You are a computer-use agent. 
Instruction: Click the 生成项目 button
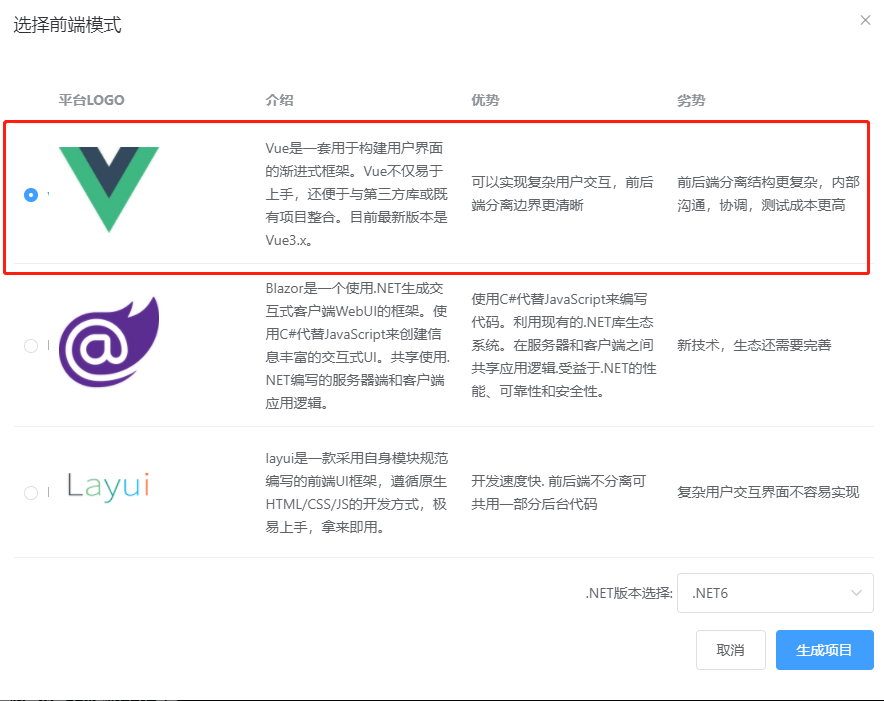(x=824, y=649)
